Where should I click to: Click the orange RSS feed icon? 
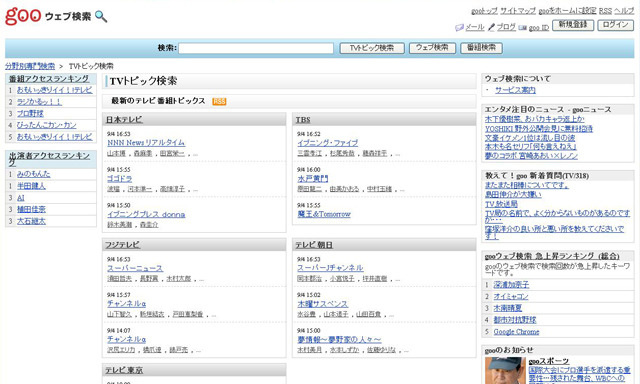[219, 101]
